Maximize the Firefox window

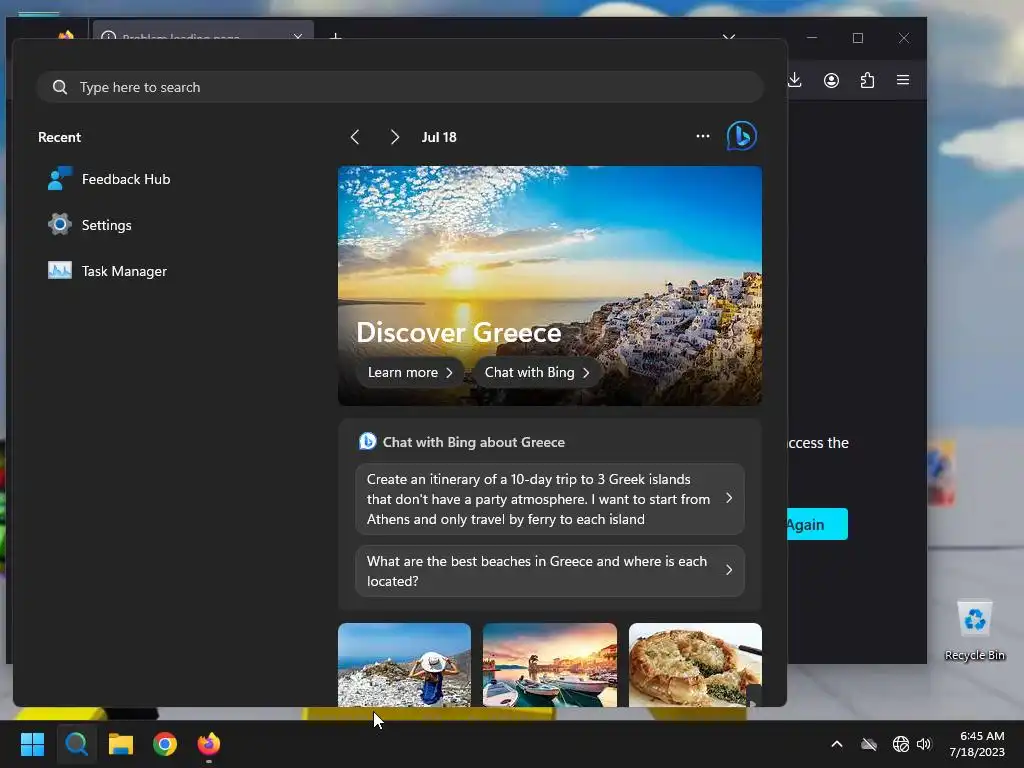click(858, 38)
